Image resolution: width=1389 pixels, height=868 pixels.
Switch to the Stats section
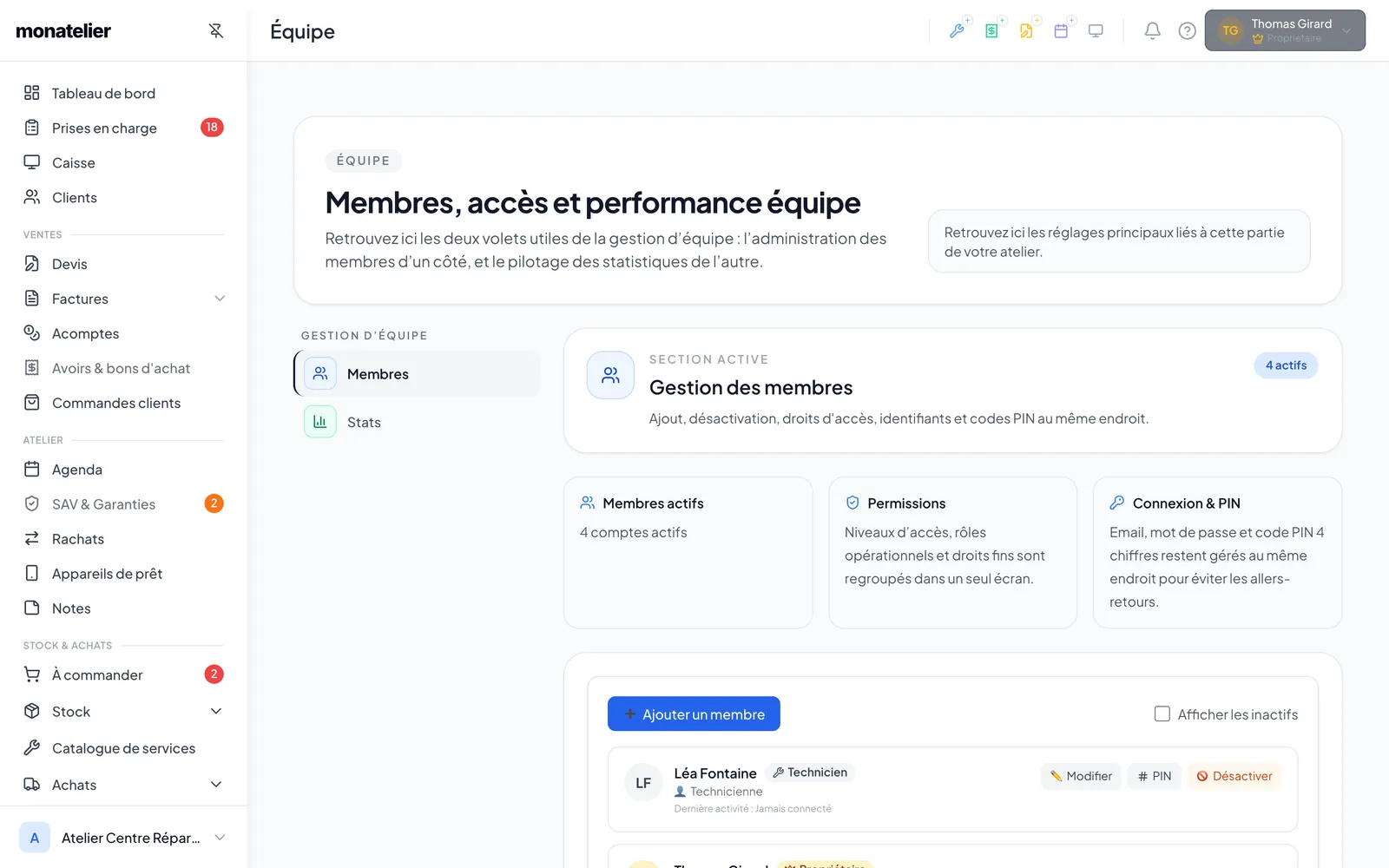pos(418,422)
